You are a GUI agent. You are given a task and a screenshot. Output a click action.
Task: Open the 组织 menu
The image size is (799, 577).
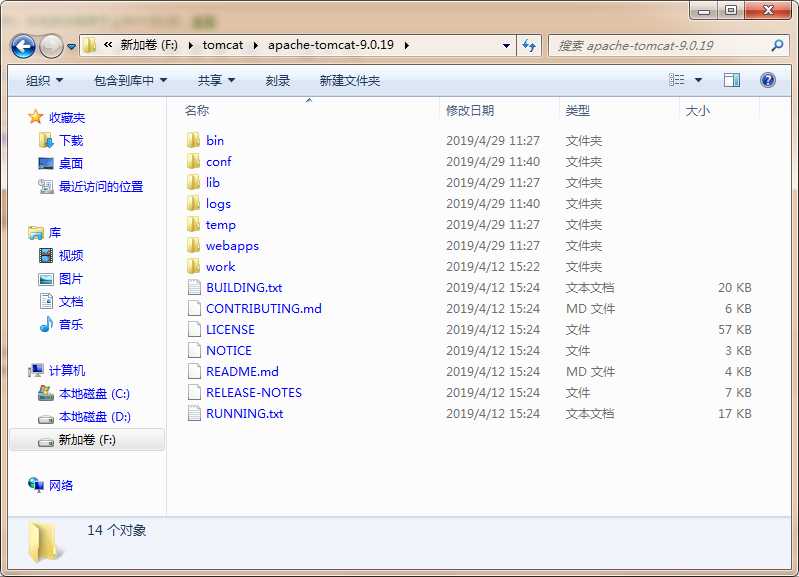[x=44, y=81]
